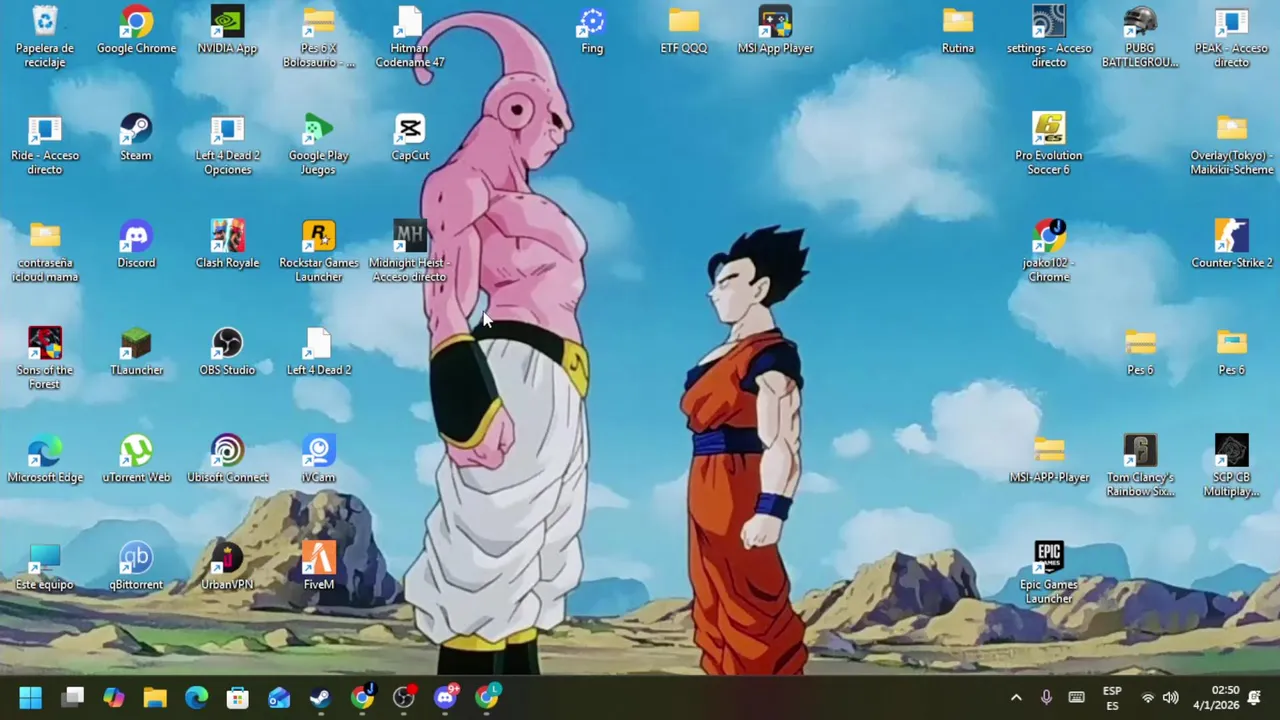Screen dimensions: 1280x720
Task: Open the touch keyboard tray icon
Action: (x=1076, y=698)
